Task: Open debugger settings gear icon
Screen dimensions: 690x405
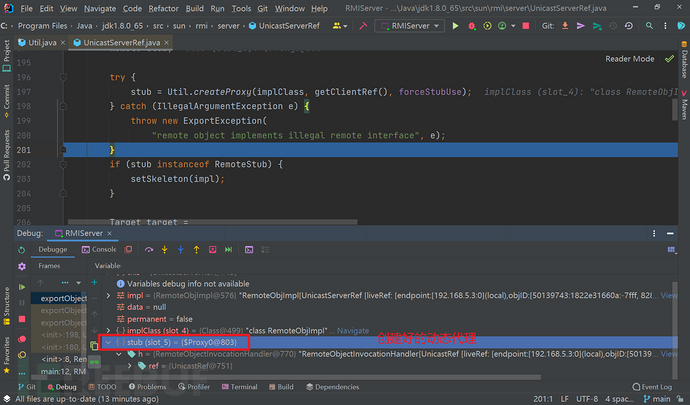Action: 22,266
